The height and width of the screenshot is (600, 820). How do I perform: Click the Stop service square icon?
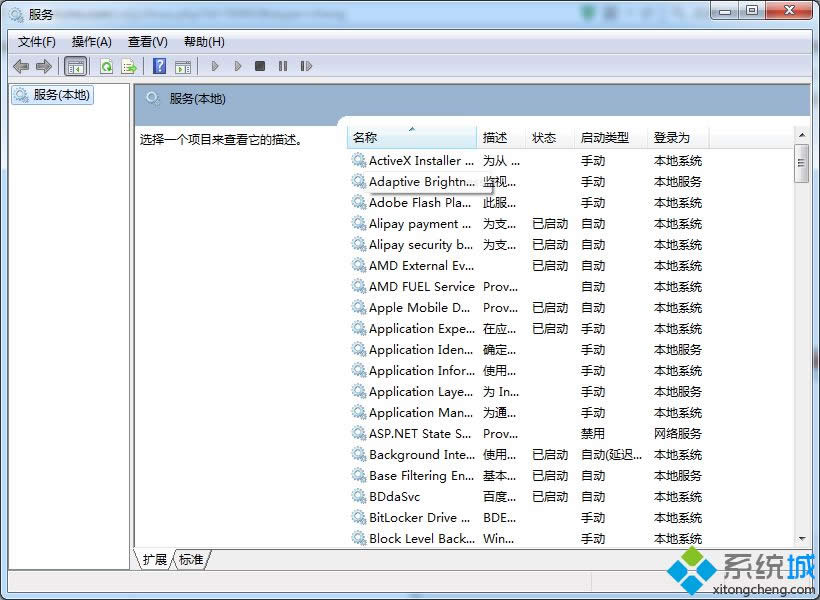coord(260,66)
